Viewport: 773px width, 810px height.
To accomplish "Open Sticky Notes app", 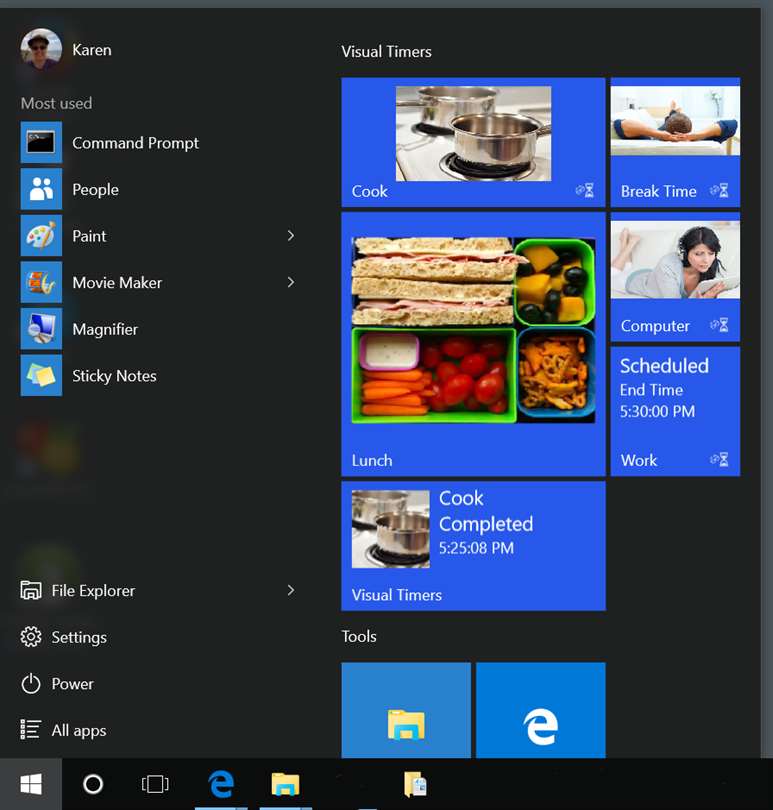I will point(160,375).
